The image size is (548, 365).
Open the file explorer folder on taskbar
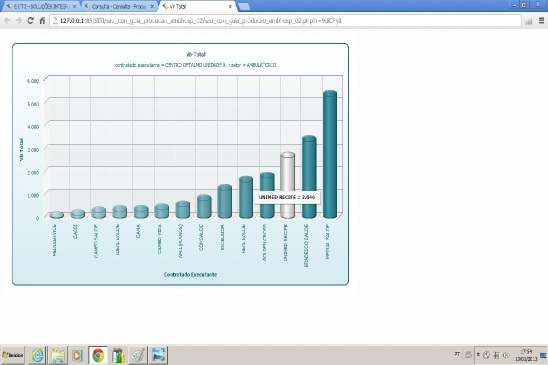pyautogui.click(x=58, y=355)
